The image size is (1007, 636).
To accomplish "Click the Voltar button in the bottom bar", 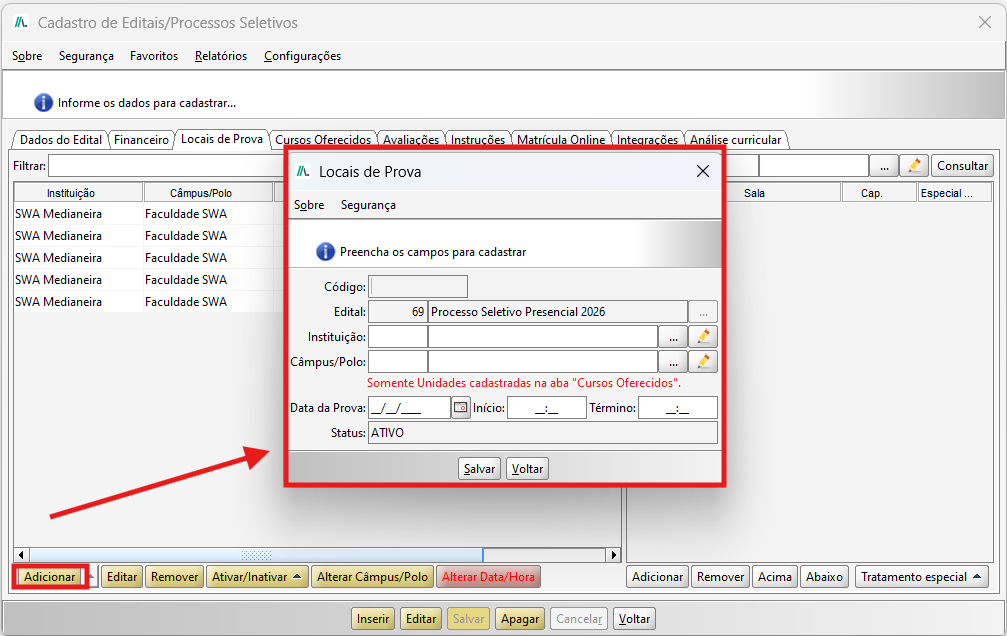I will [635, 619].
